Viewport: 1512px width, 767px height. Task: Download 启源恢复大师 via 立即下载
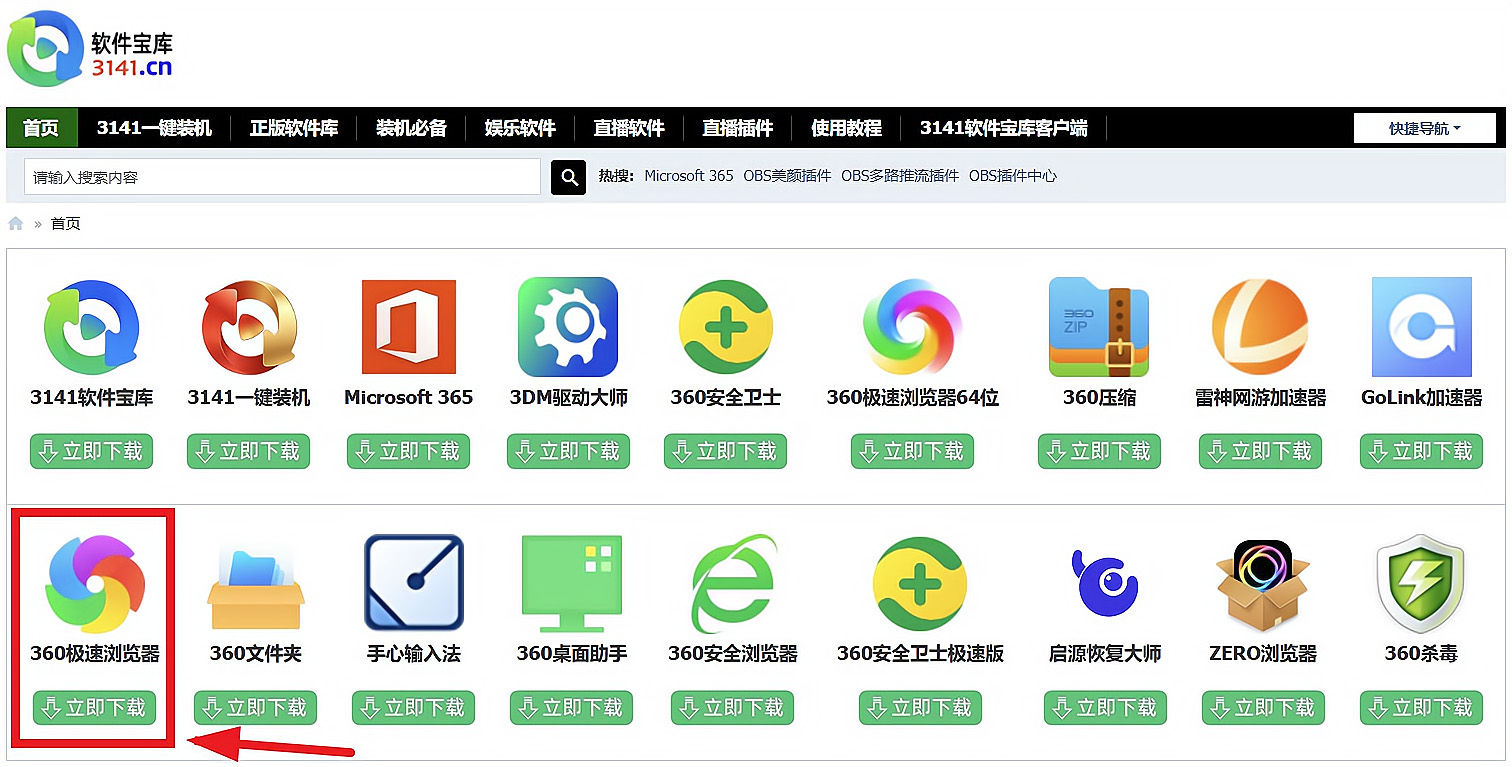1105,708
